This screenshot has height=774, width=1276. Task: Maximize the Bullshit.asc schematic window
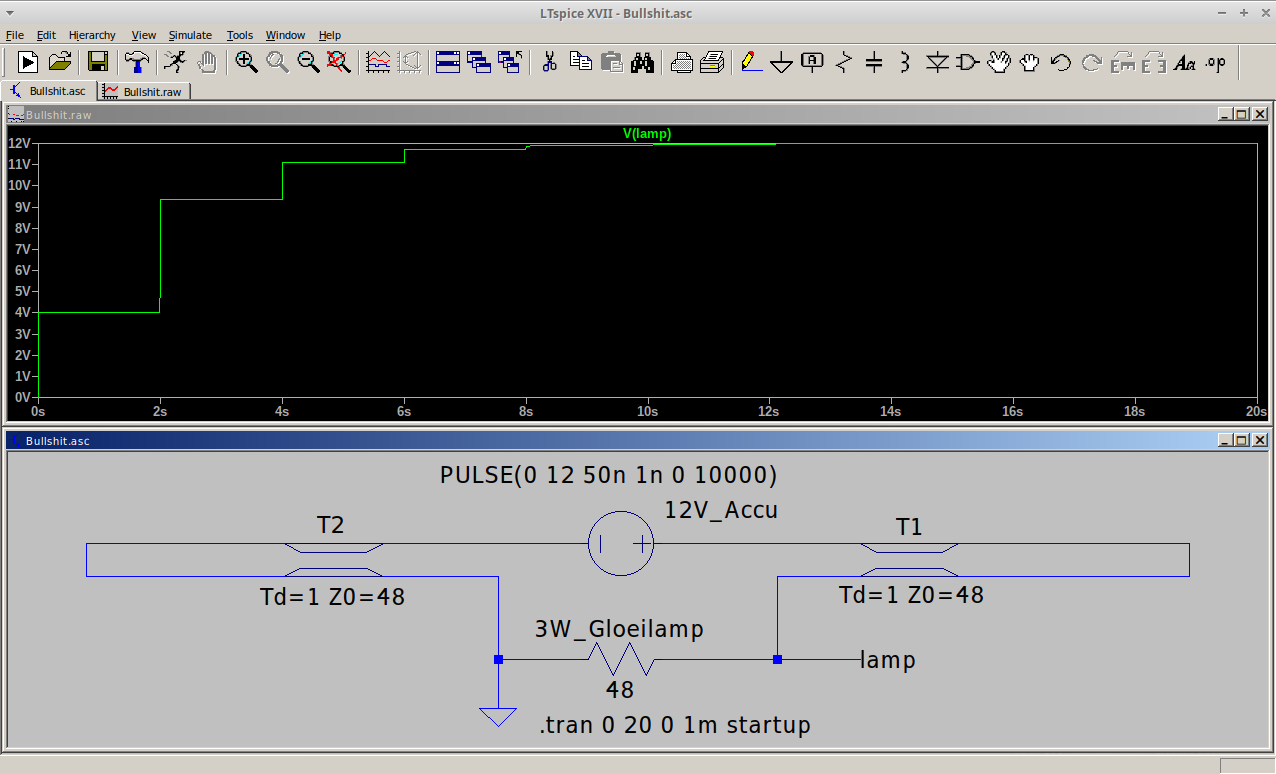1241,440
